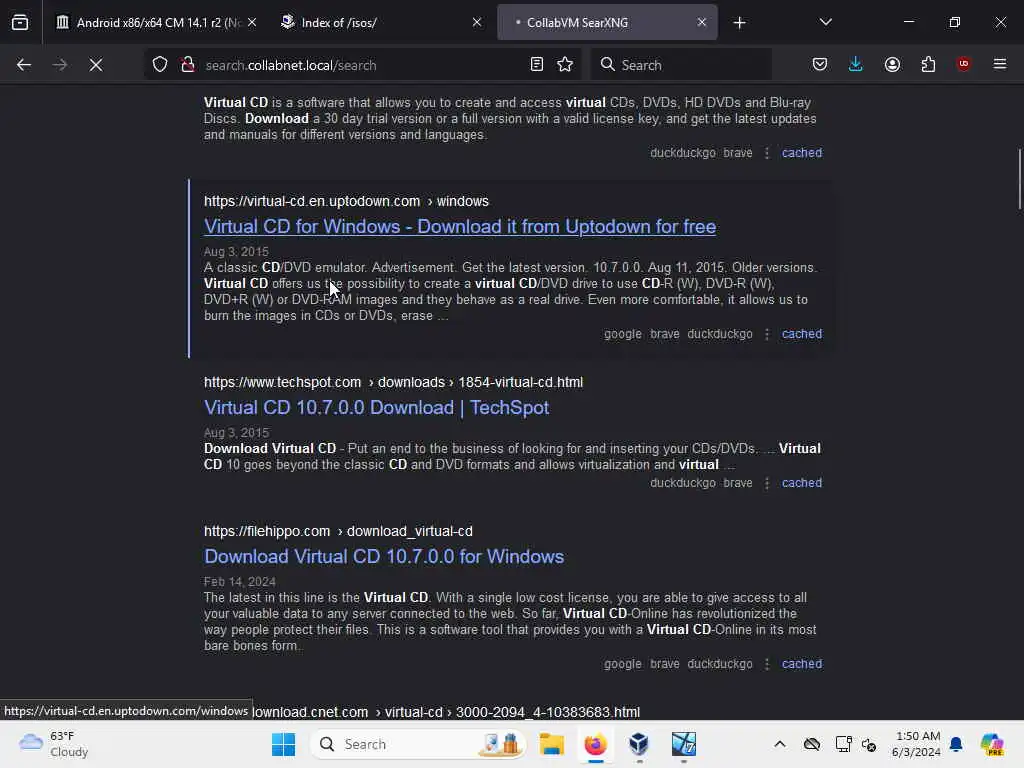The height and width of the screenshot is (768, 1024).
Task: Open uBlock Origin extension icon
Action: pos(963,64)
